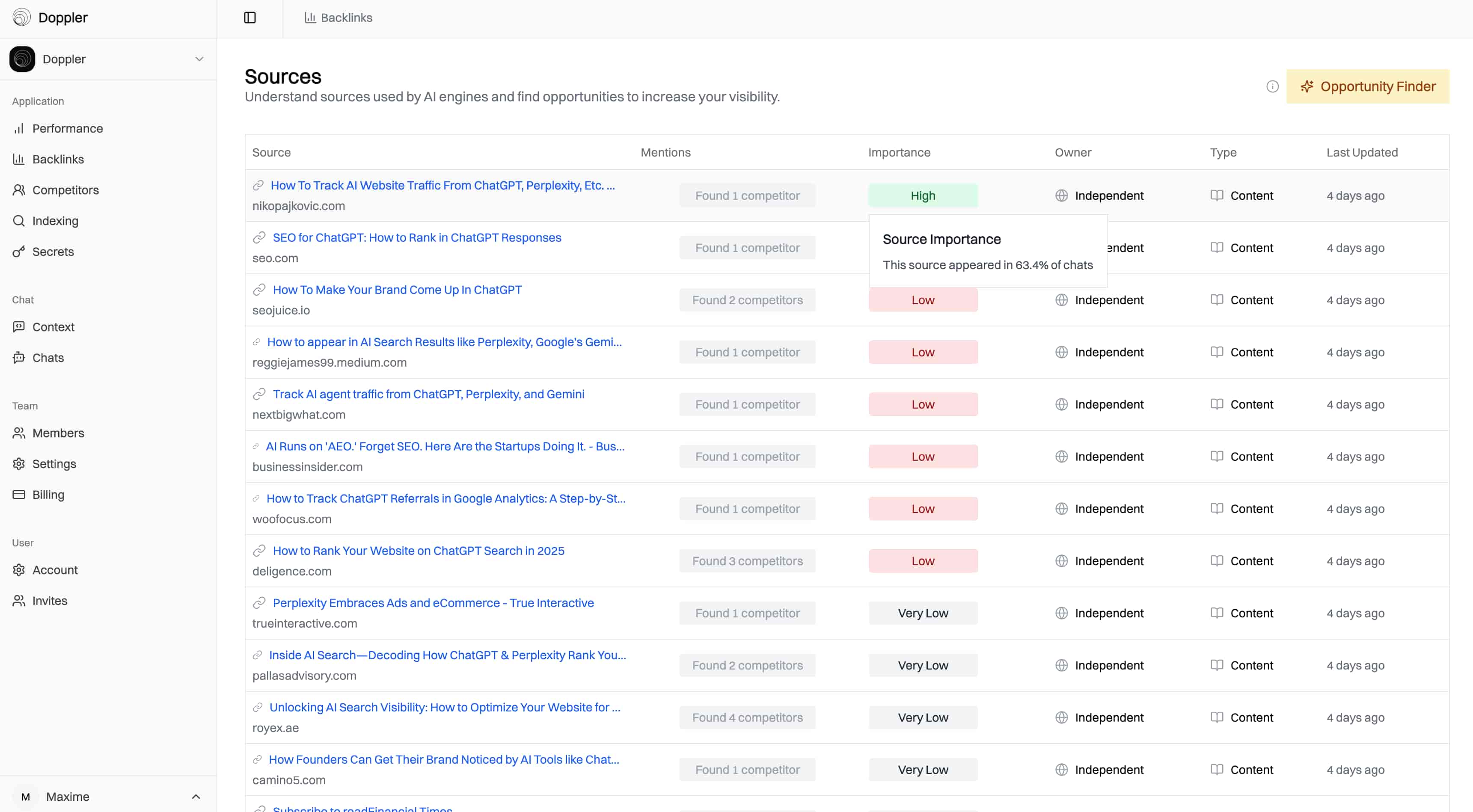Open the Invites page
1473x812 pixels.
click(x=50, y=600)
